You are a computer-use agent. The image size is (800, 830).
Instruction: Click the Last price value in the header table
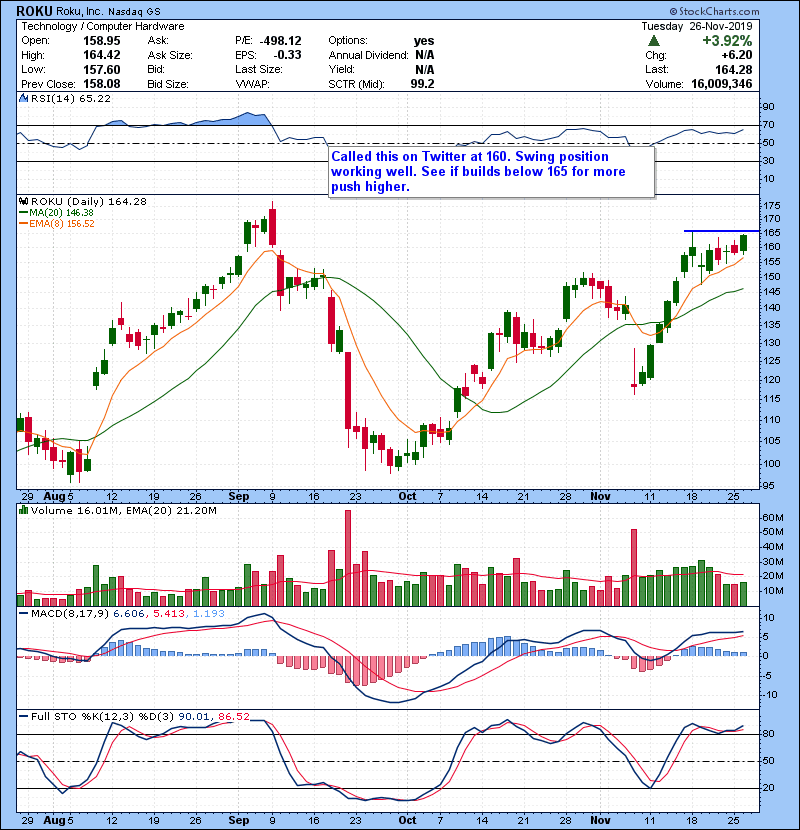click(x=734, y=69)
